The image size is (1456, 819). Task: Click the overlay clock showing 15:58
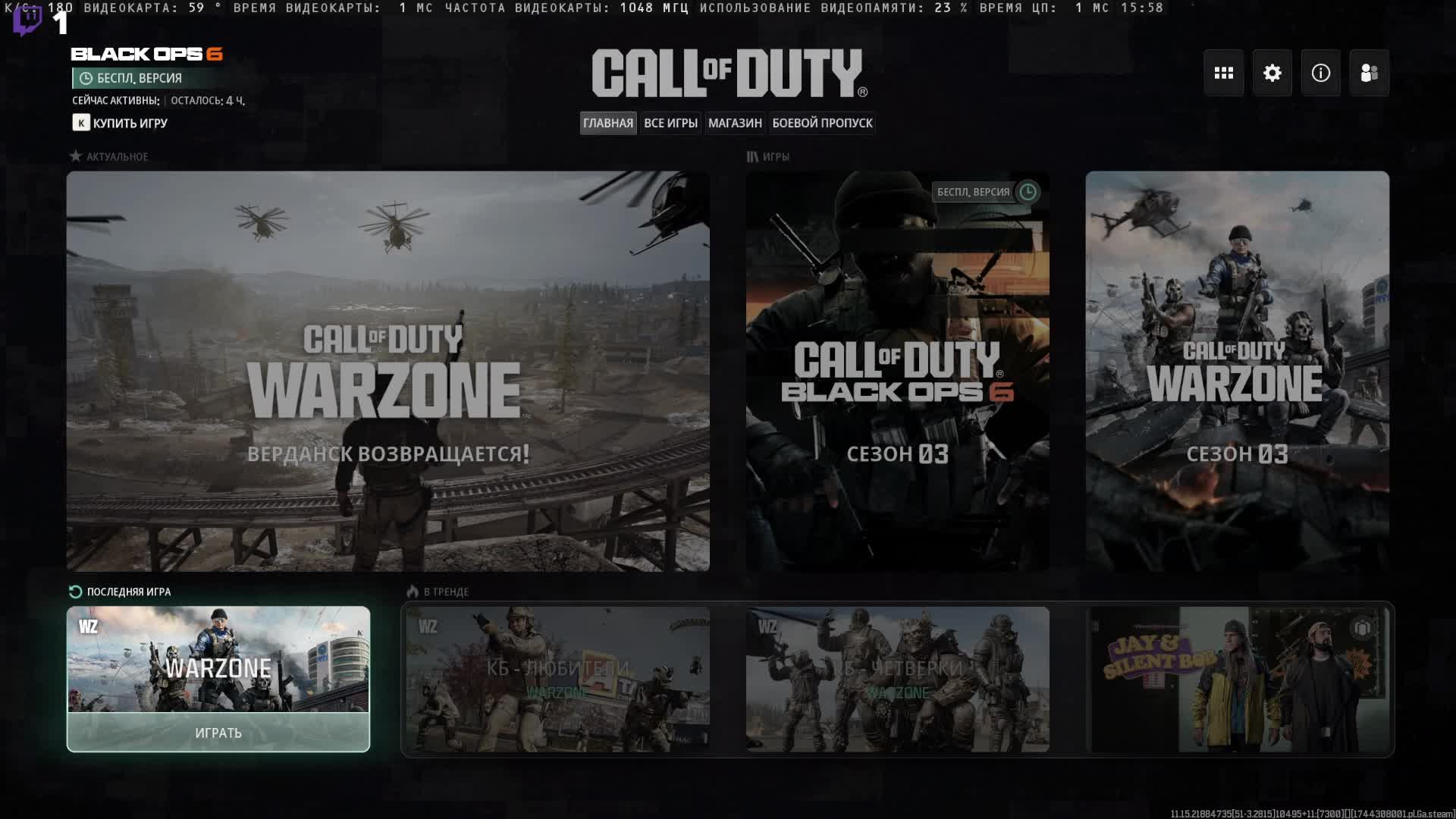coord(1142,8)
